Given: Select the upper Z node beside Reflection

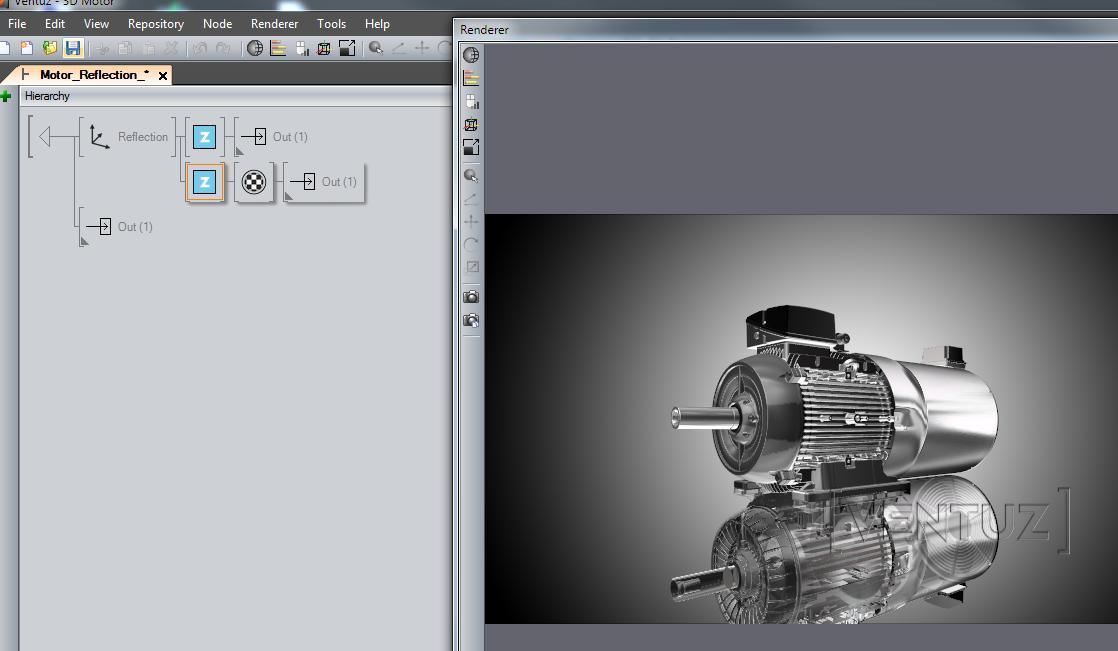Looking at the screenshot, I should click(204, 137).
